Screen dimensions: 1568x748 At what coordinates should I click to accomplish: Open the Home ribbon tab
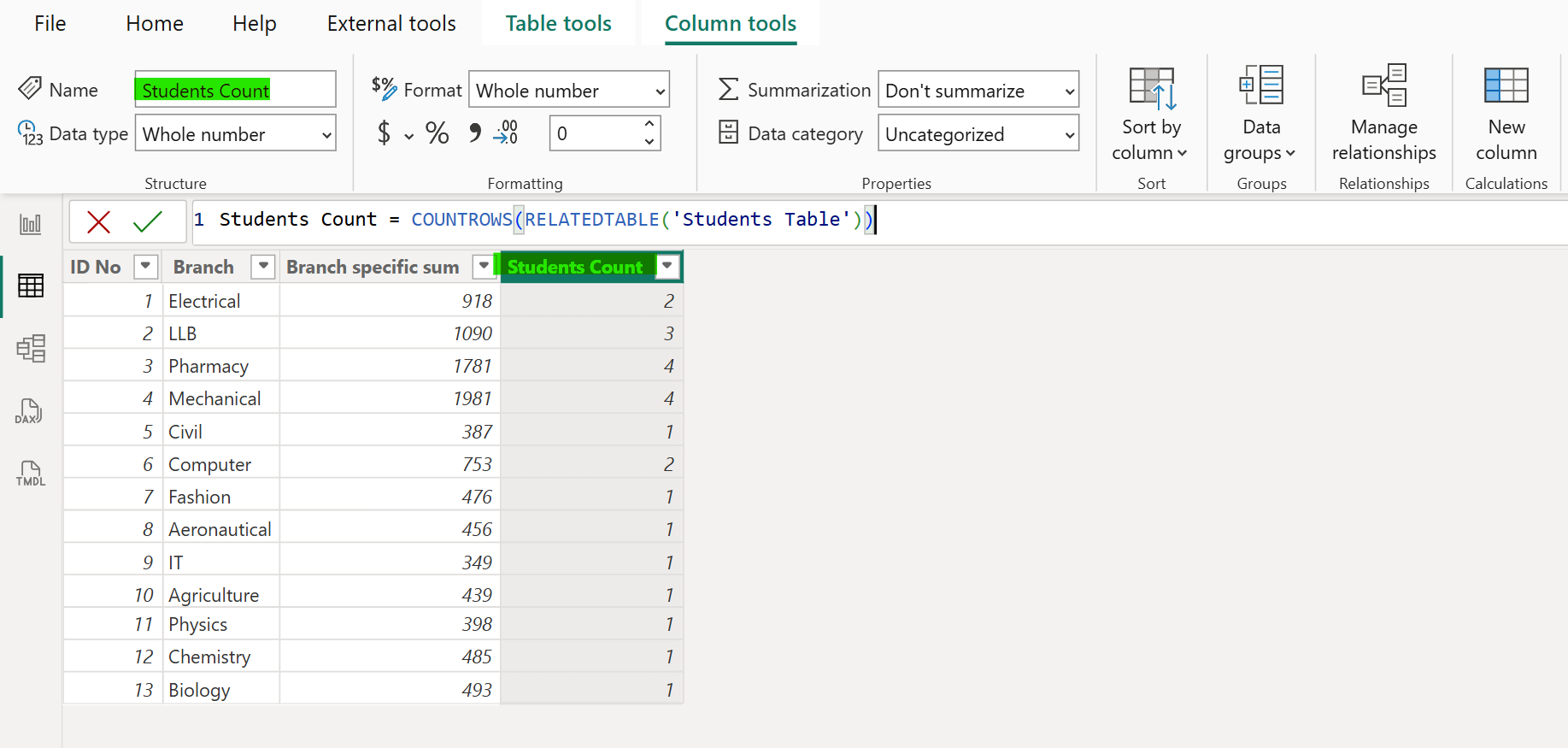pyautogui.click(x=155, y=23)
